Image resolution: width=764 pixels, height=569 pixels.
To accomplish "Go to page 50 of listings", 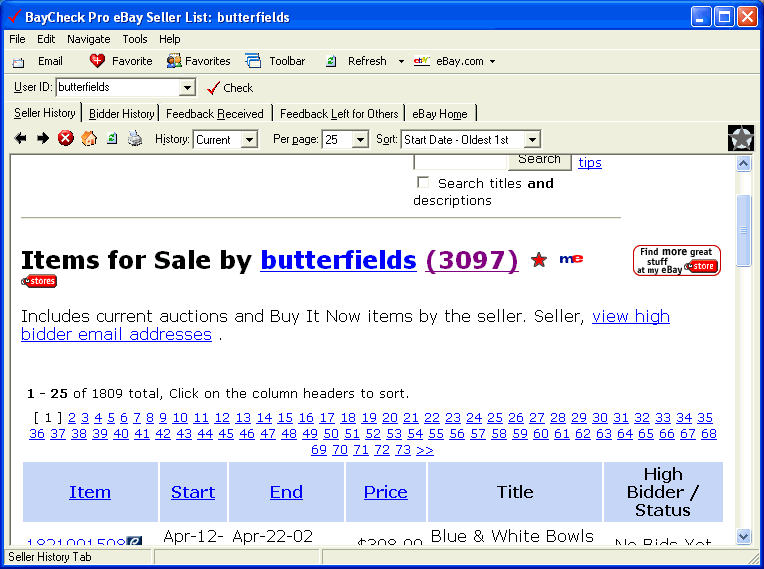I will pos(330,434).
